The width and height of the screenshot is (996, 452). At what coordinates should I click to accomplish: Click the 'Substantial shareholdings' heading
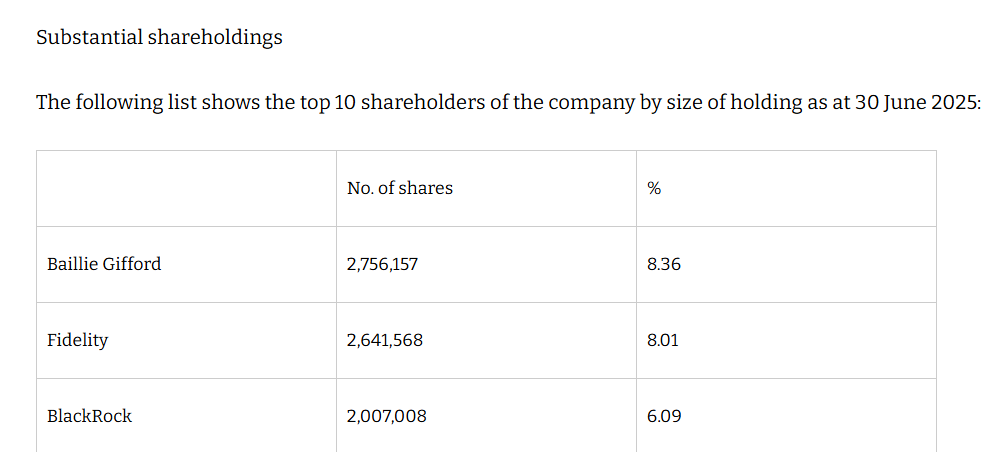tap(159, 38)
